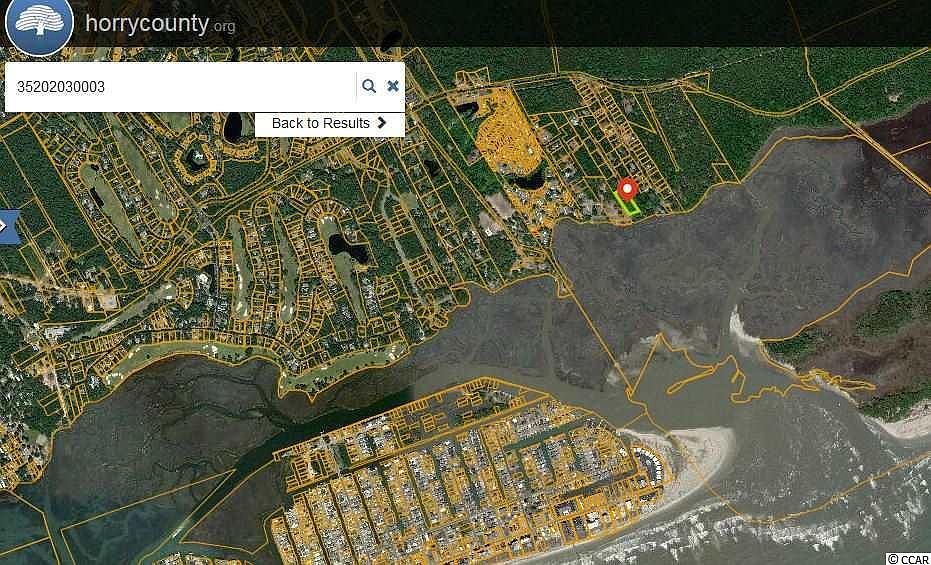Go back with the Back to Results button
This screenshot has height=565, width=931.
click(x=330, y=123)
